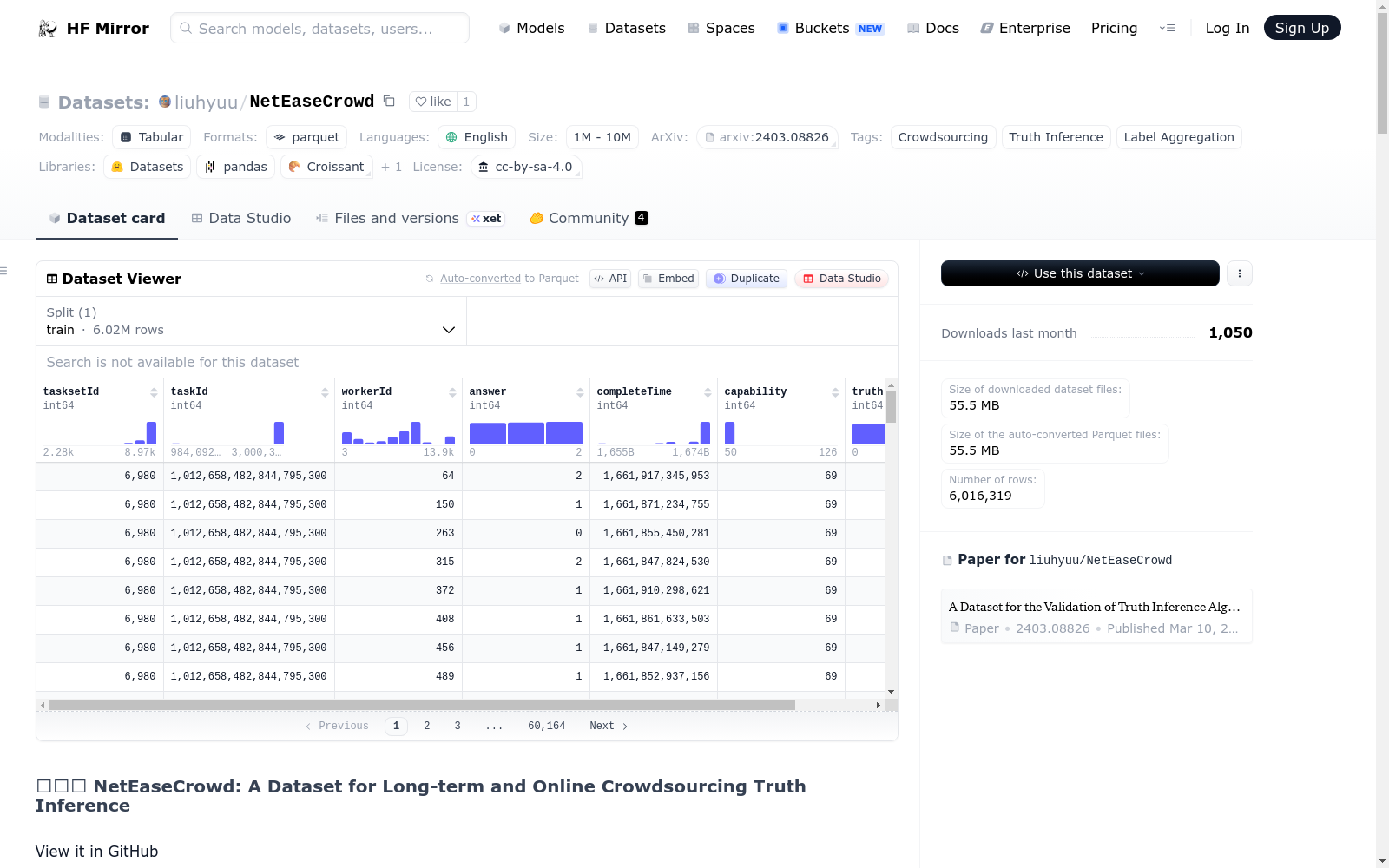Open the linked paper card 2403.08826

pyautogui.click(x=1096, y=616)
